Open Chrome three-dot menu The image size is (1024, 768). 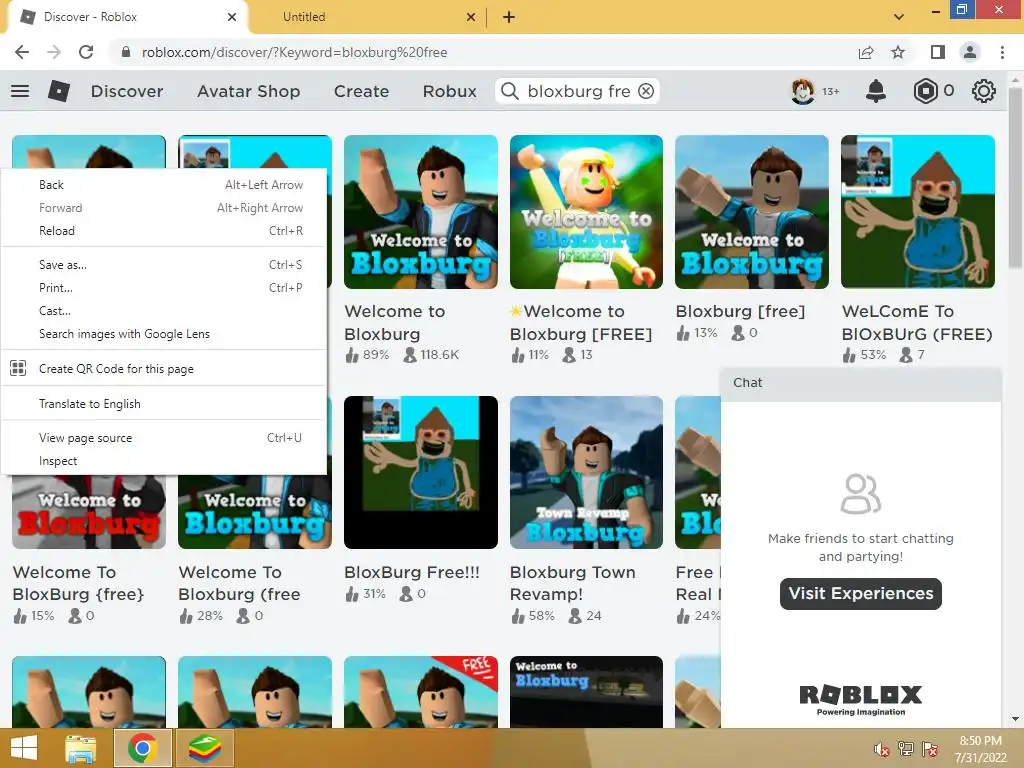[1002, 52]
